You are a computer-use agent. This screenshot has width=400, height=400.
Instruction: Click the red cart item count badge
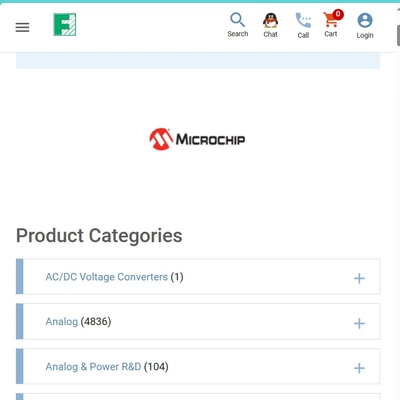point(338,14)
